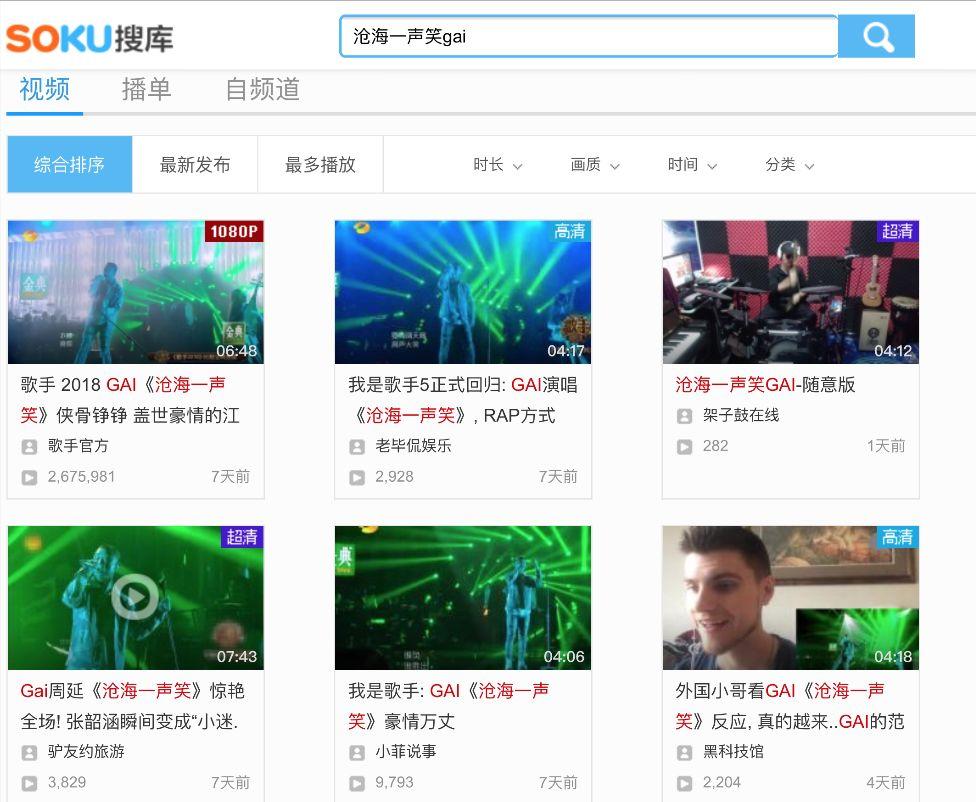Click uploader avatar icon beside 老毕侃娱乐

357,446
